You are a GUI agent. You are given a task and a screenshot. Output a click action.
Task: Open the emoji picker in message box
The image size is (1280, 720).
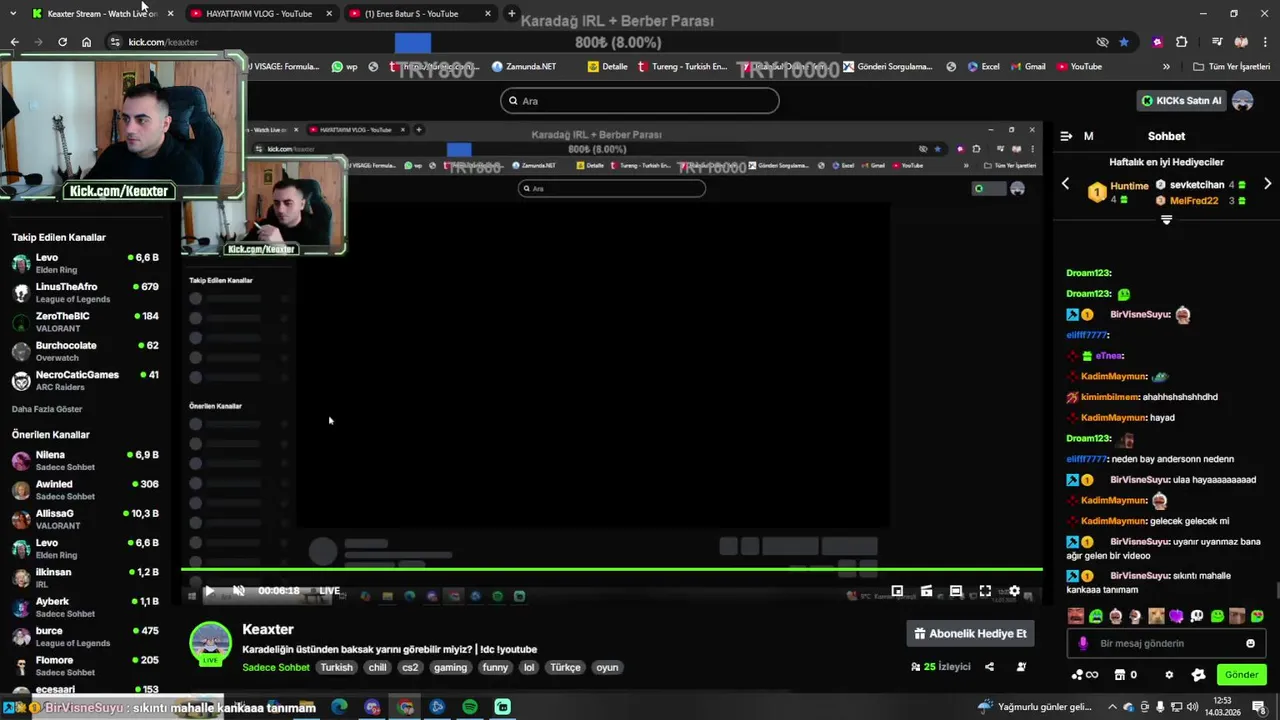1250,643
